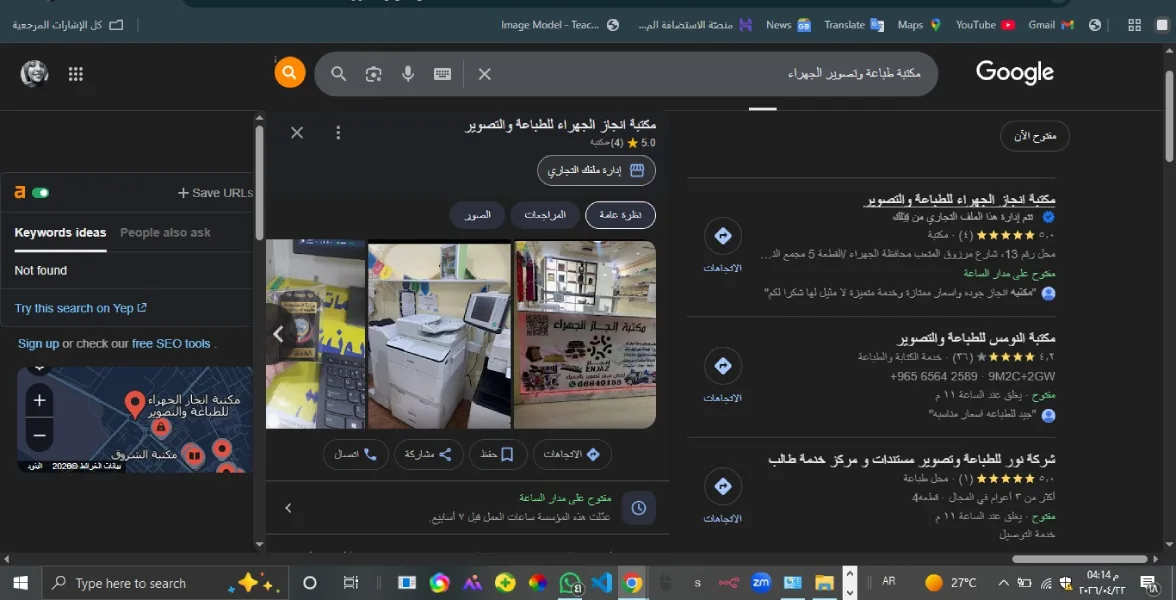Open Try this search on Yep link
Image resolution: width=1176 pixels, height=600 pixels.
[x=80, y=308]
